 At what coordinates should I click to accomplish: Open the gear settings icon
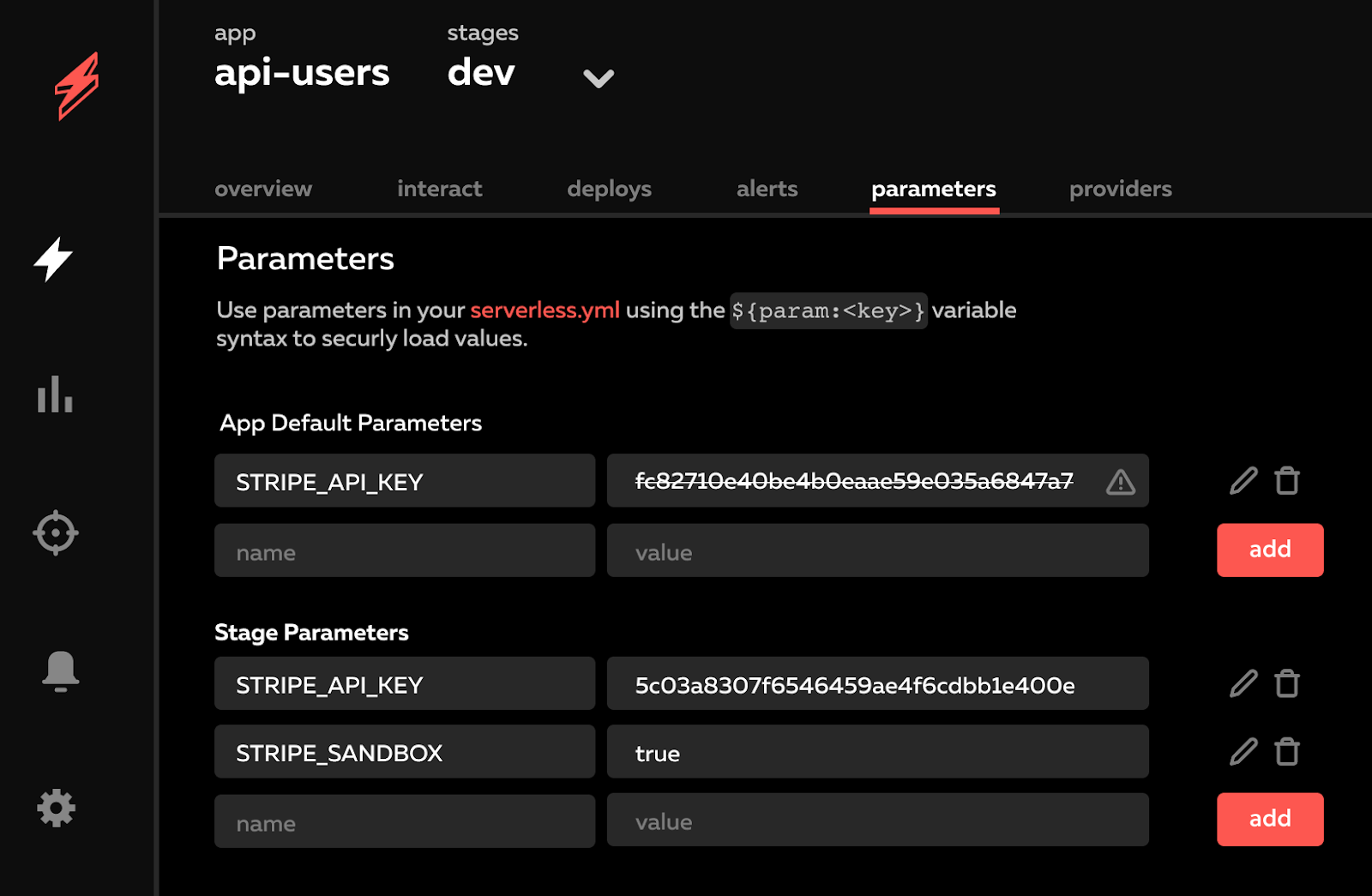57,808
